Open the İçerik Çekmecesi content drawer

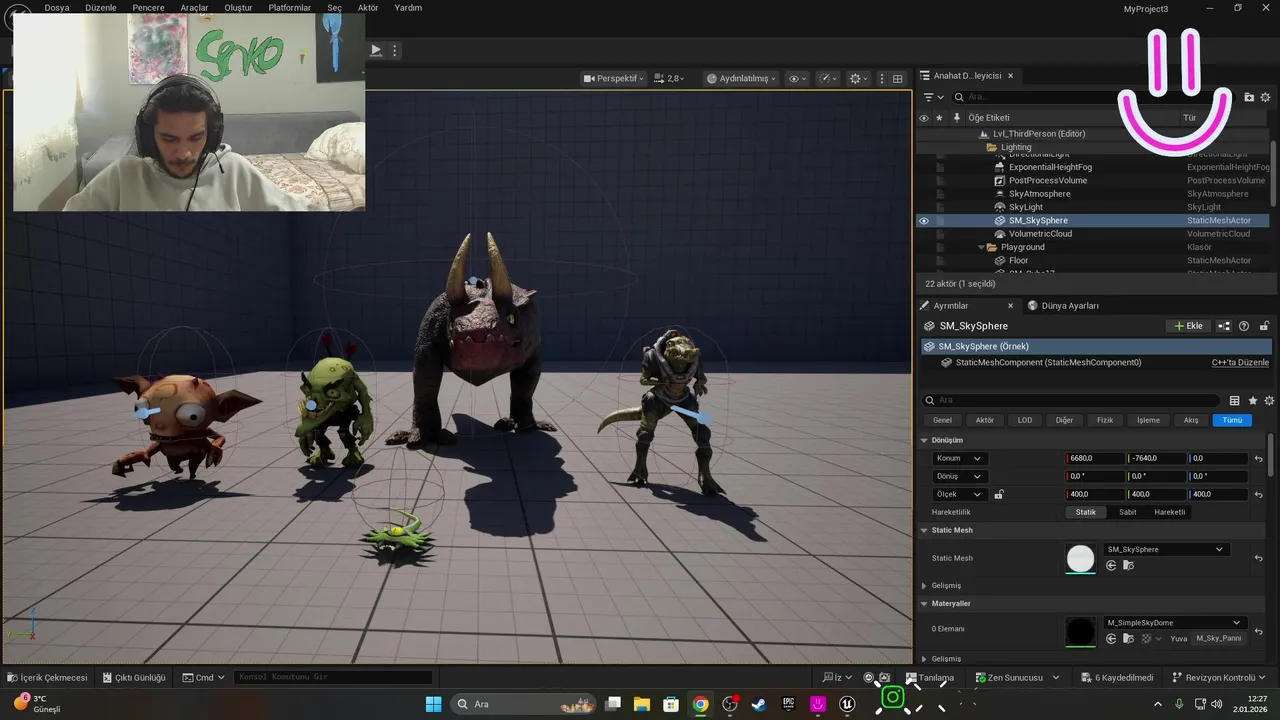click(47, 678)
